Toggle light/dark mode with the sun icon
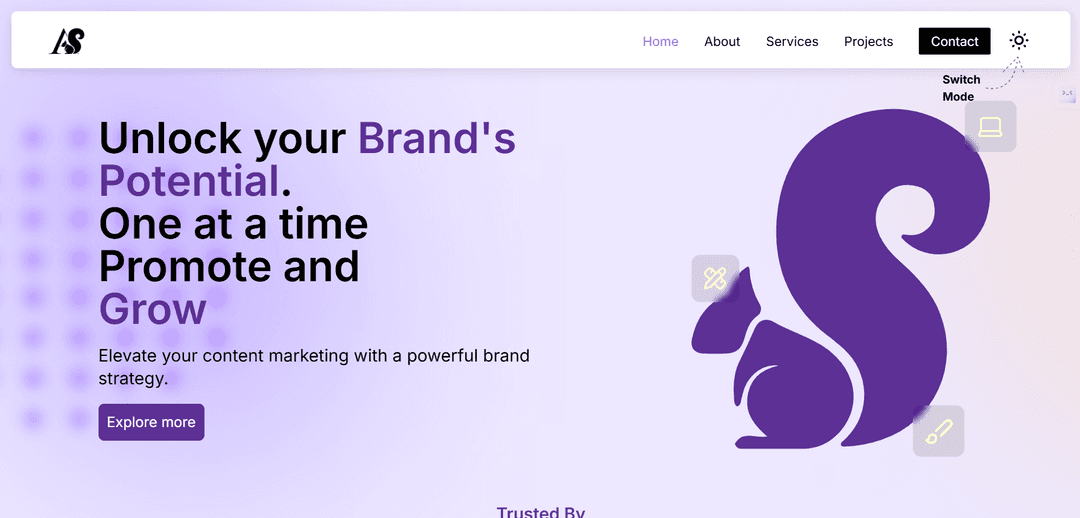This screenshot has width=1080, height=518. [1018, 41]
